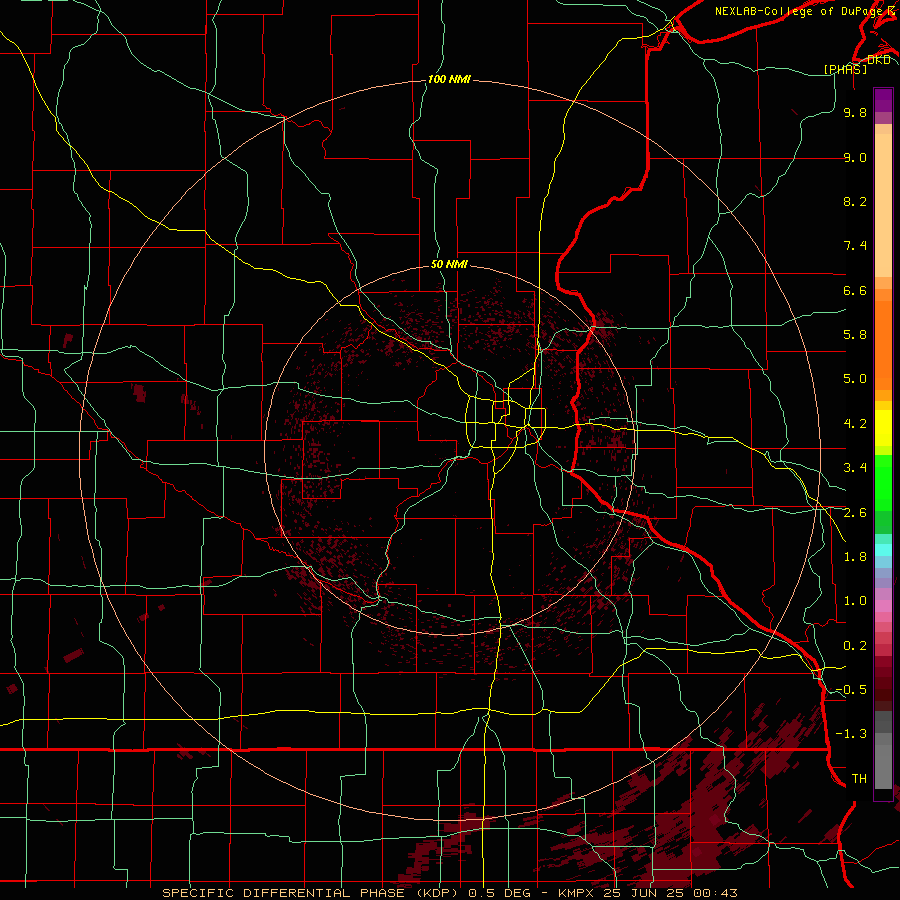Select the 5.0 value on the color scale
This screenshot has width=900, height=900.
pos(855,379)
